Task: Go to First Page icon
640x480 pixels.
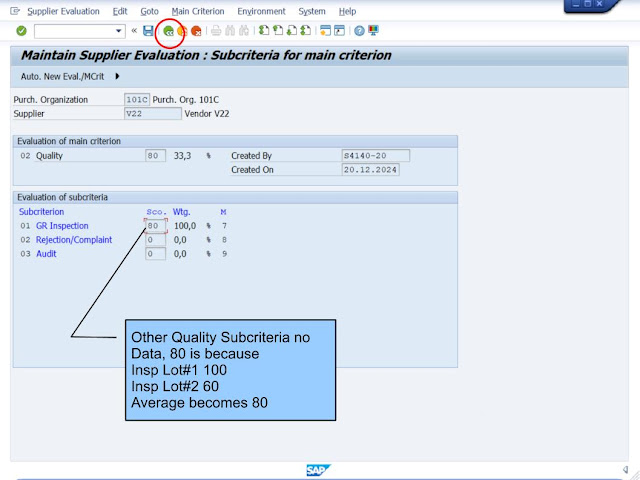Action: (x=264, y=31)
